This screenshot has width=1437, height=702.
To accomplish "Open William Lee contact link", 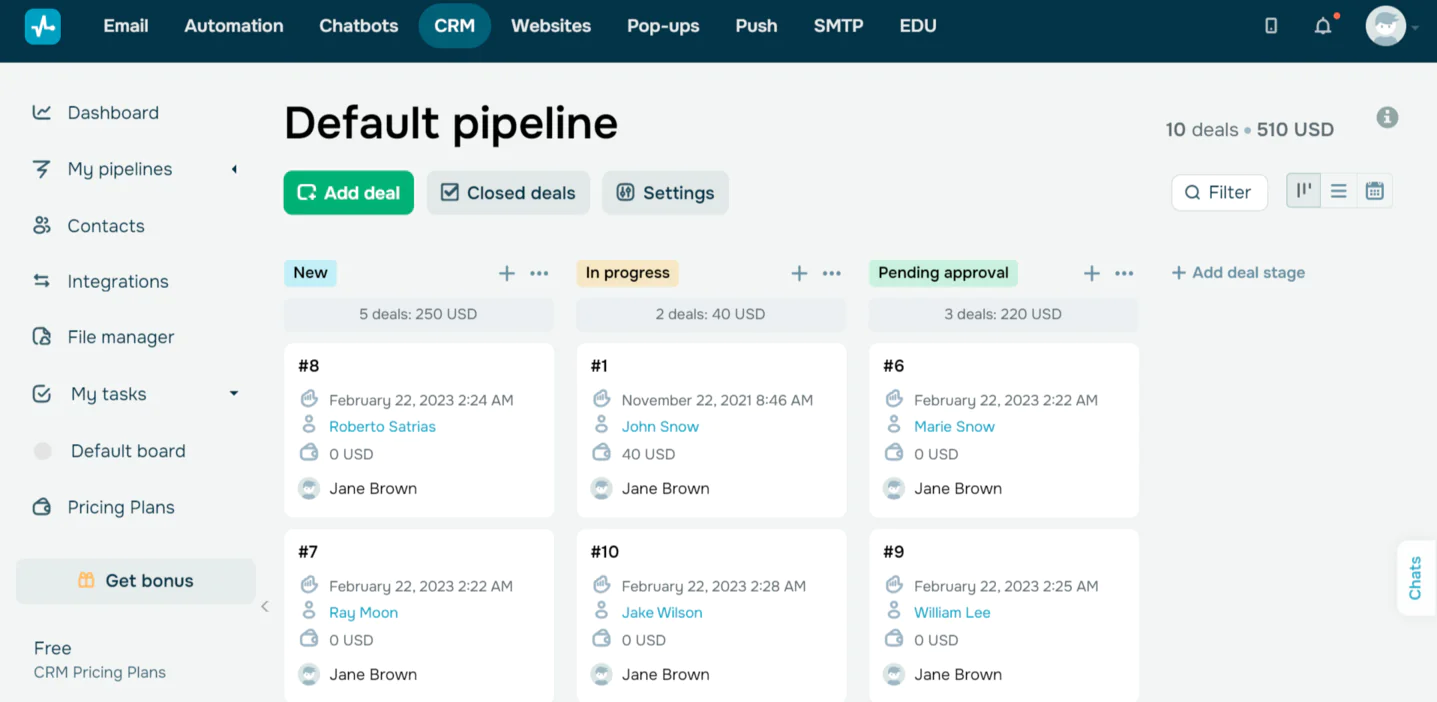I will coord(952,612).
